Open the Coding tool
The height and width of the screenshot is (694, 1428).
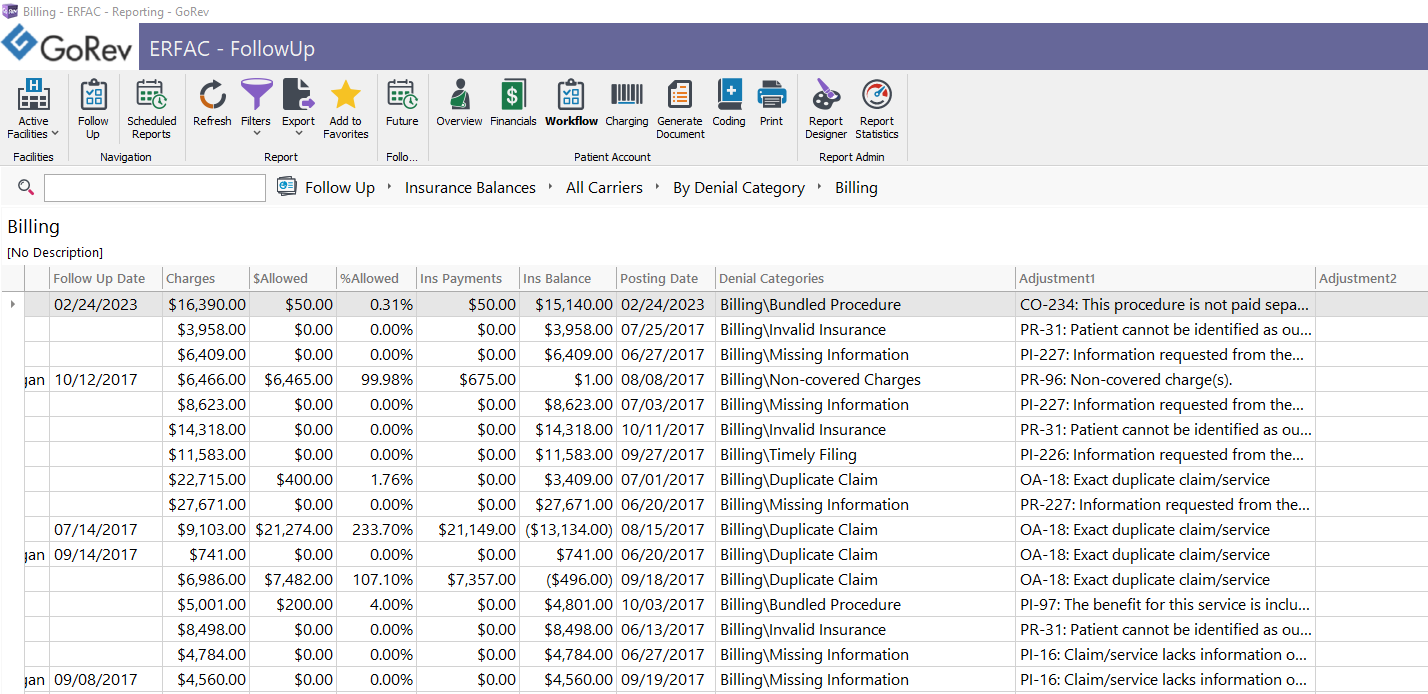729,104
